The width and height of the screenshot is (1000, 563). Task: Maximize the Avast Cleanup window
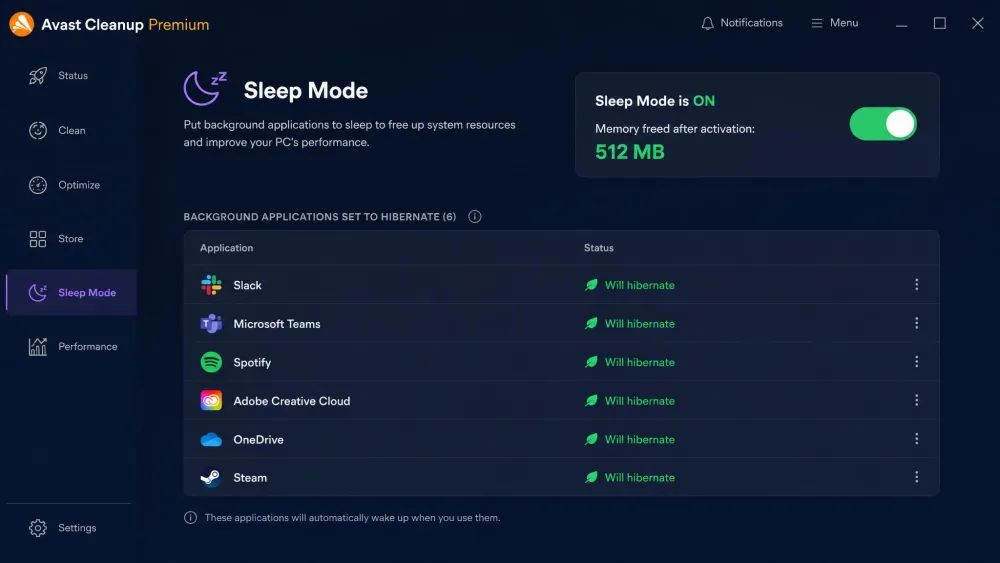tap(939, 23)
